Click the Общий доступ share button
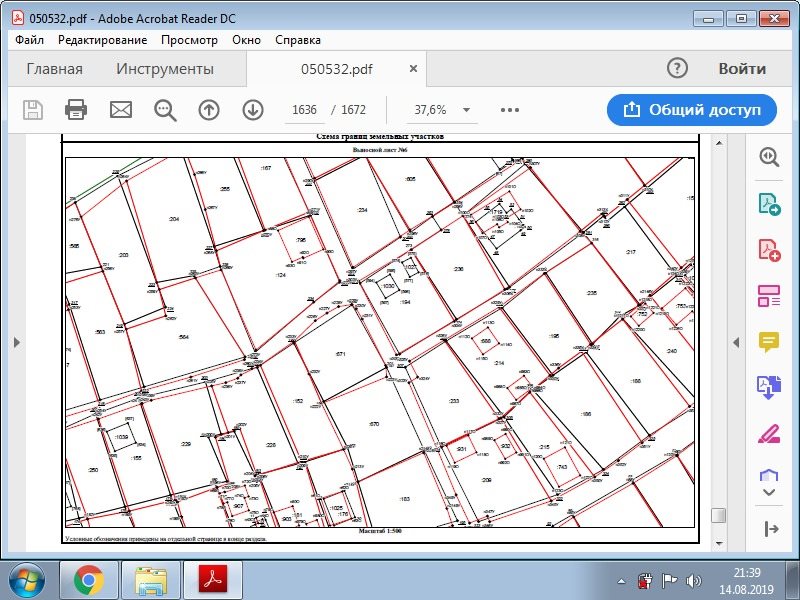This screenshot has height=600, width=800. [691, 110]
